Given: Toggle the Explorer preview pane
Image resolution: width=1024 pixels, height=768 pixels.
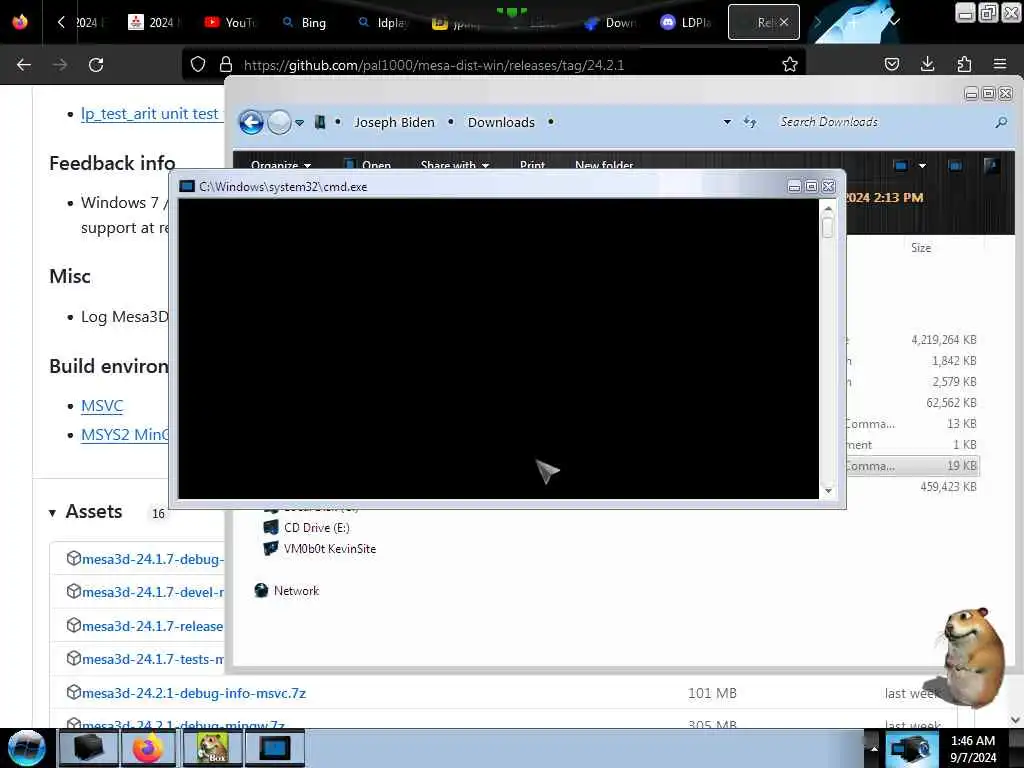Looking at the screenshot, I should pos(955,165).
